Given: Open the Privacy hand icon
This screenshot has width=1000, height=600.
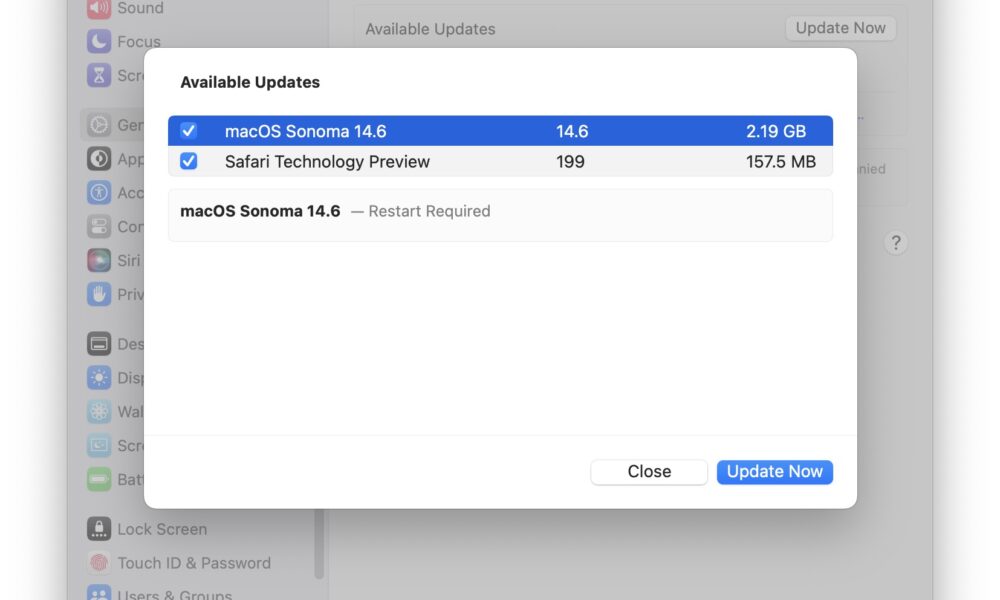Looking at the screenshot, I should tap(99, 294).
